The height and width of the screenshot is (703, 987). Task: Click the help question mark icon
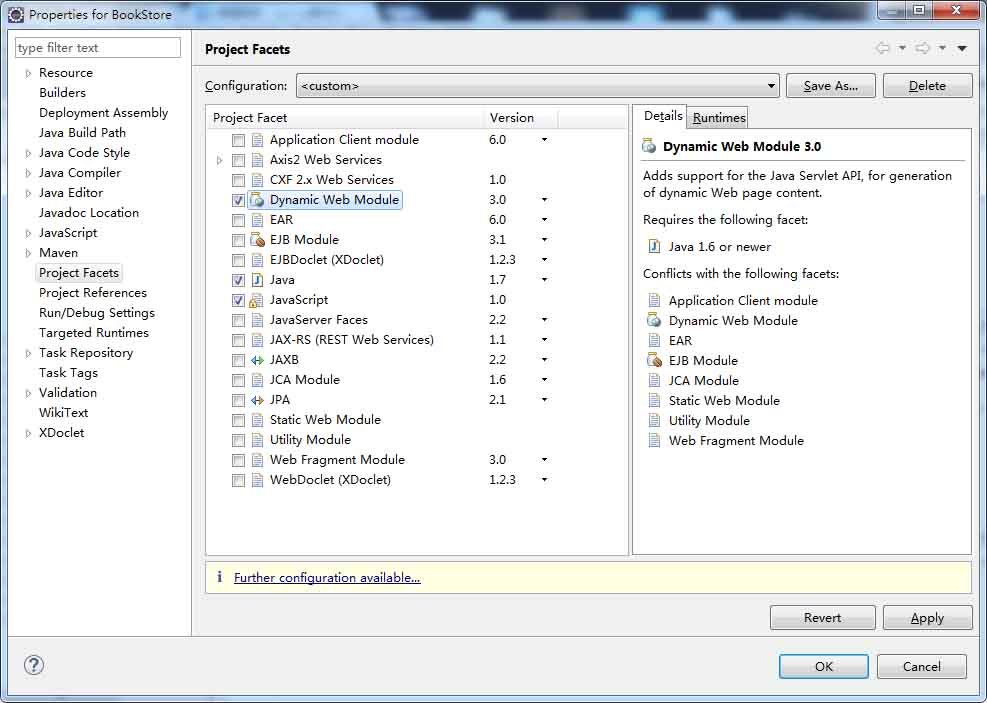point(34,665)
